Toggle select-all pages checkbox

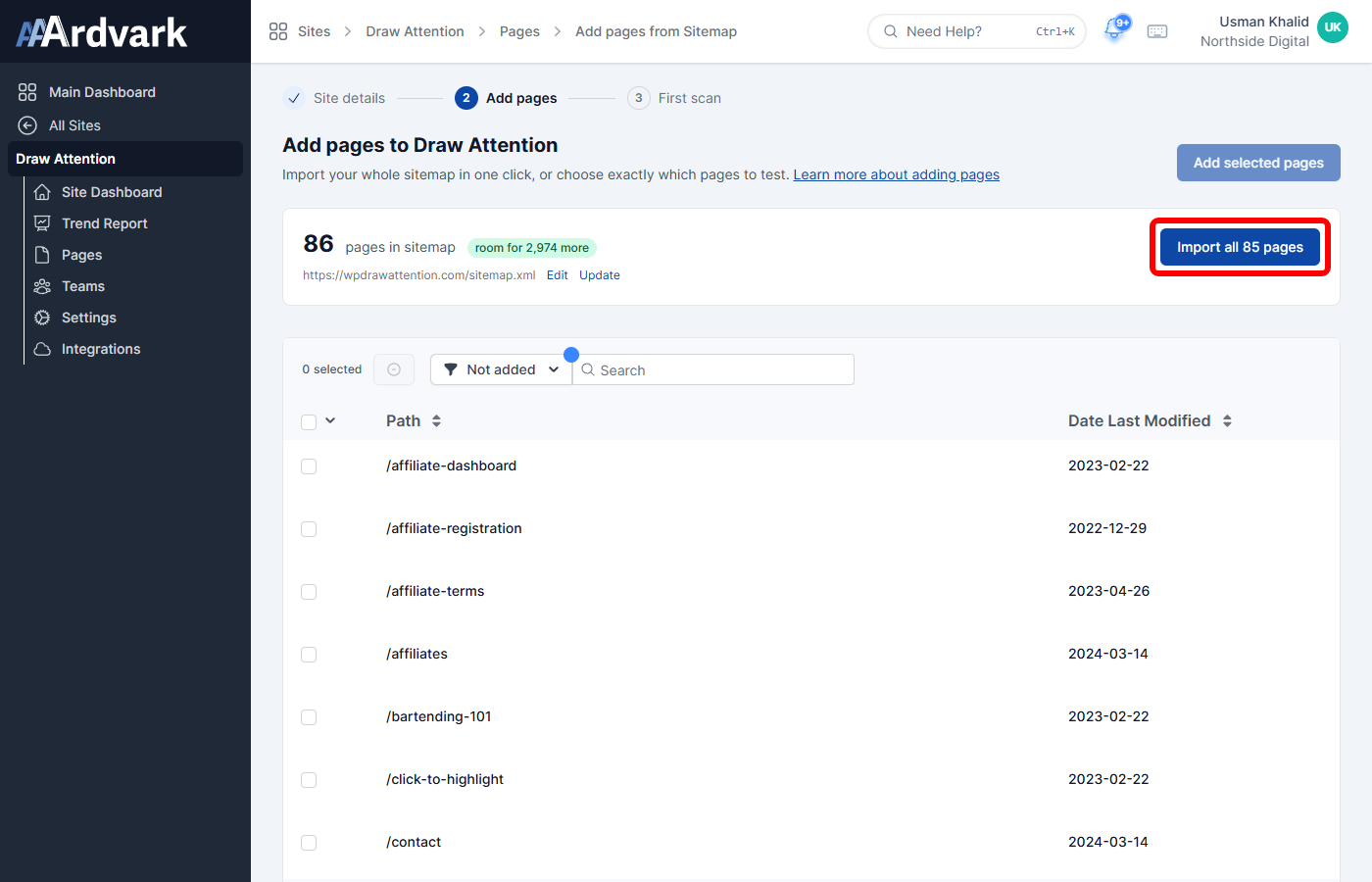pos(309,421)
